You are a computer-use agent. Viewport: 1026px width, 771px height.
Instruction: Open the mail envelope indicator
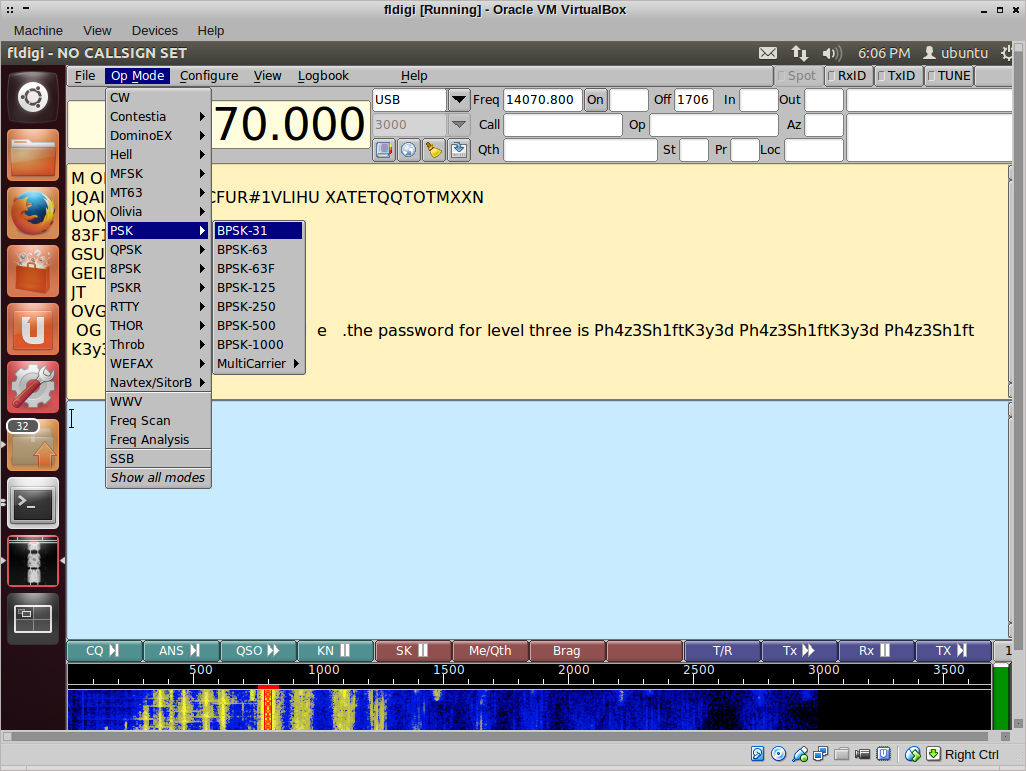coord(768,53)
